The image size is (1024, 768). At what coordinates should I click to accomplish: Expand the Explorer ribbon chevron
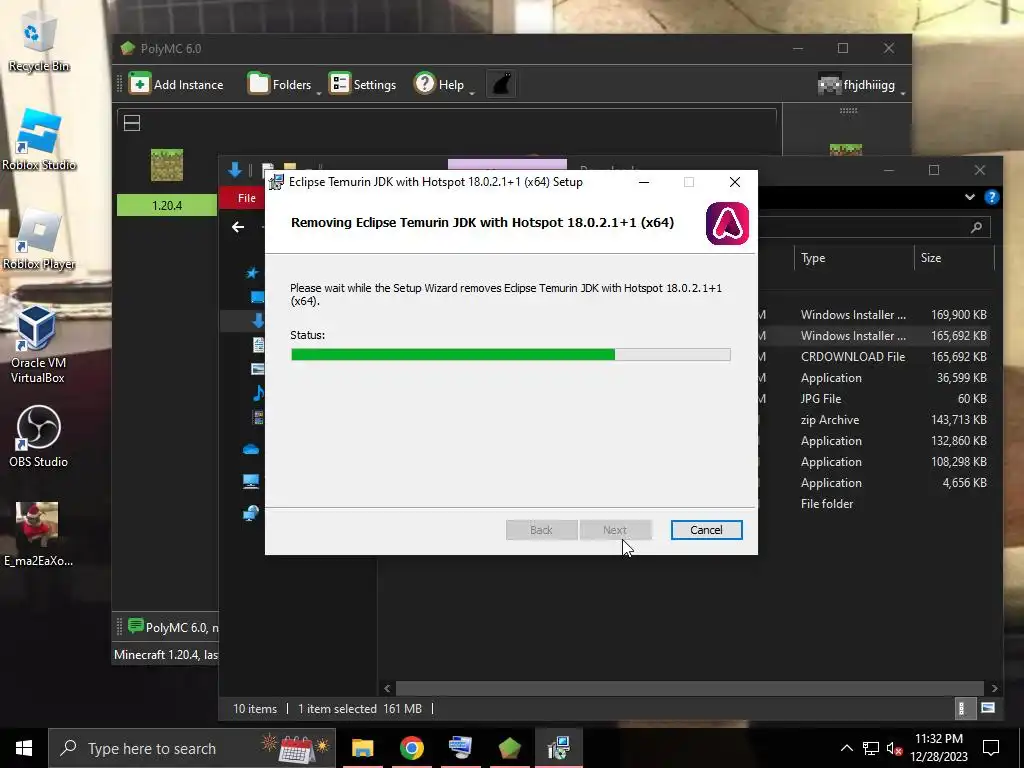970,197
